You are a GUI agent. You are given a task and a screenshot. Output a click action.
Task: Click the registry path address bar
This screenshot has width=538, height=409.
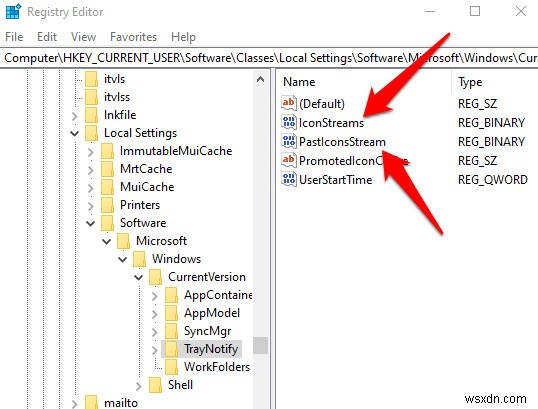[x=269, y=58]
